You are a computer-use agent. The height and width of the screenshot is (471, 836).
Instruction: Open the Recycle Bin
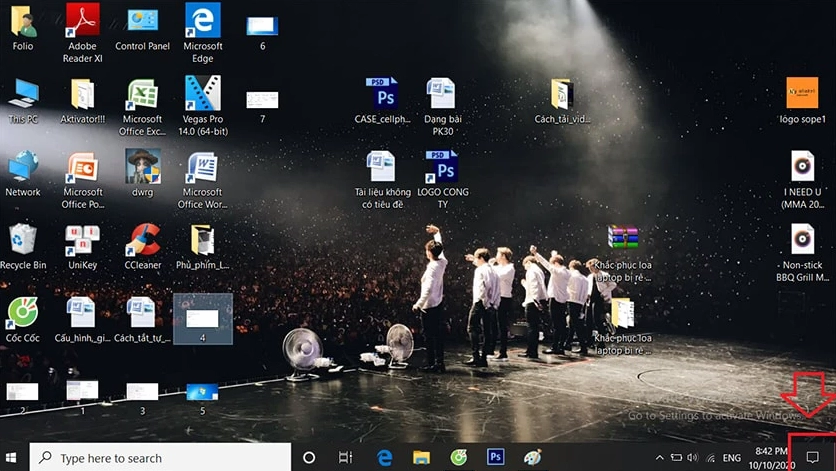(23, 247)
